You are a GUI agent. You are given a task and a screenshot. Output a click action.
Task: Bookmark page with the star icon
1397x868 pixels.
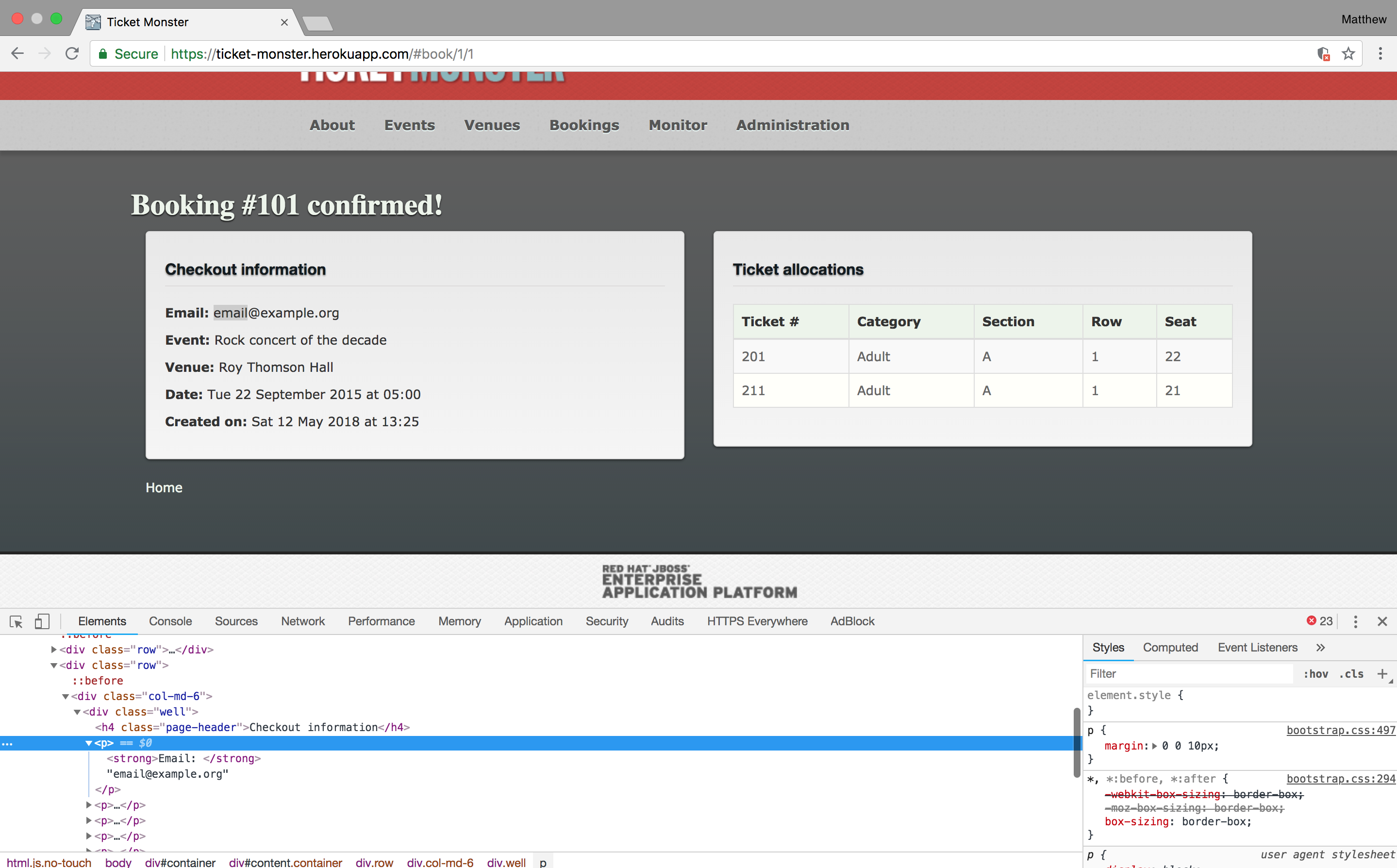click(1348, 53)
